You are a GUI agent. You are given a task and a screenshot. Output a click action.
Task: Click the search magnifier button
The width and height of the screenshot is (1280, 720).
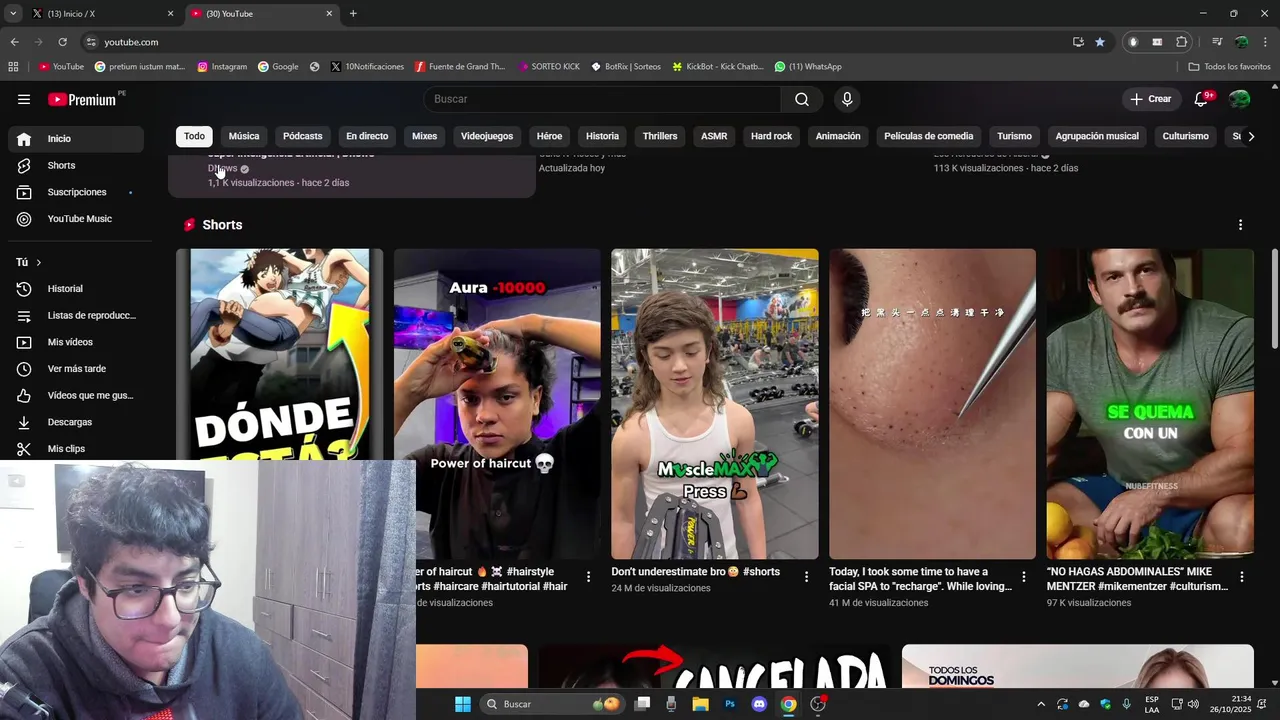[x=802, y=99]
